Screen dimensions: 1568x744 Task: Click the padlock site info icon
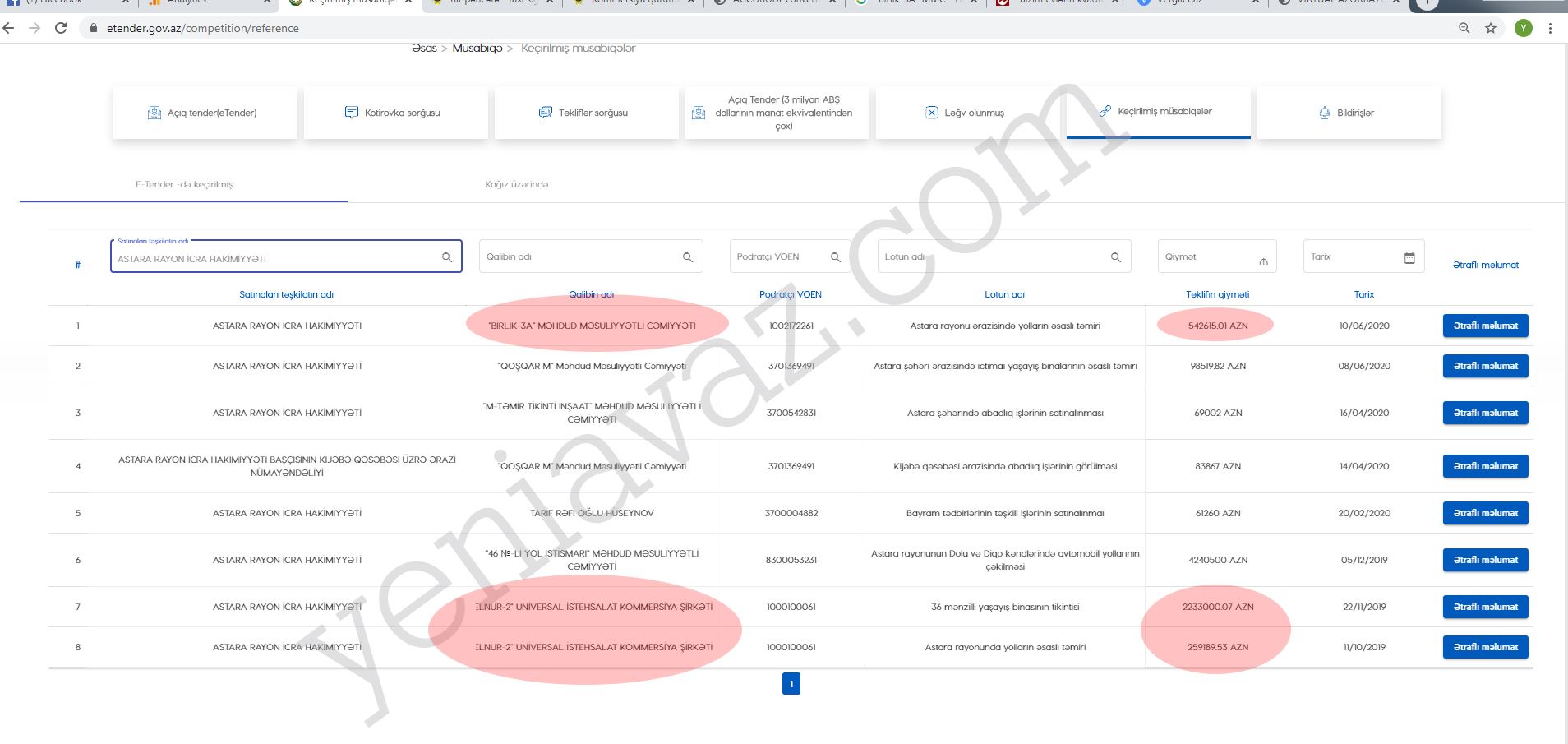[x=94, y=28]
